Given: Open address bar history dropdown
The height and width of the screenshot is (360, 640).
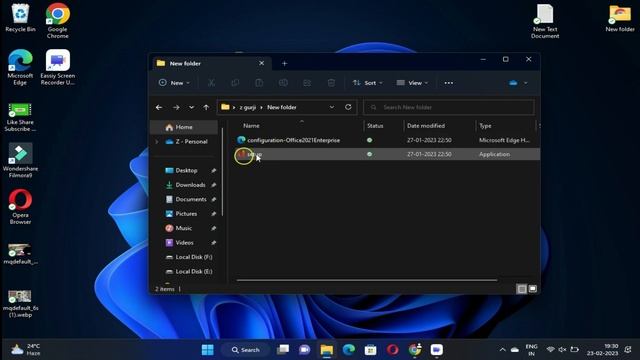Looking at the screenshot, I should click(332, 107).
